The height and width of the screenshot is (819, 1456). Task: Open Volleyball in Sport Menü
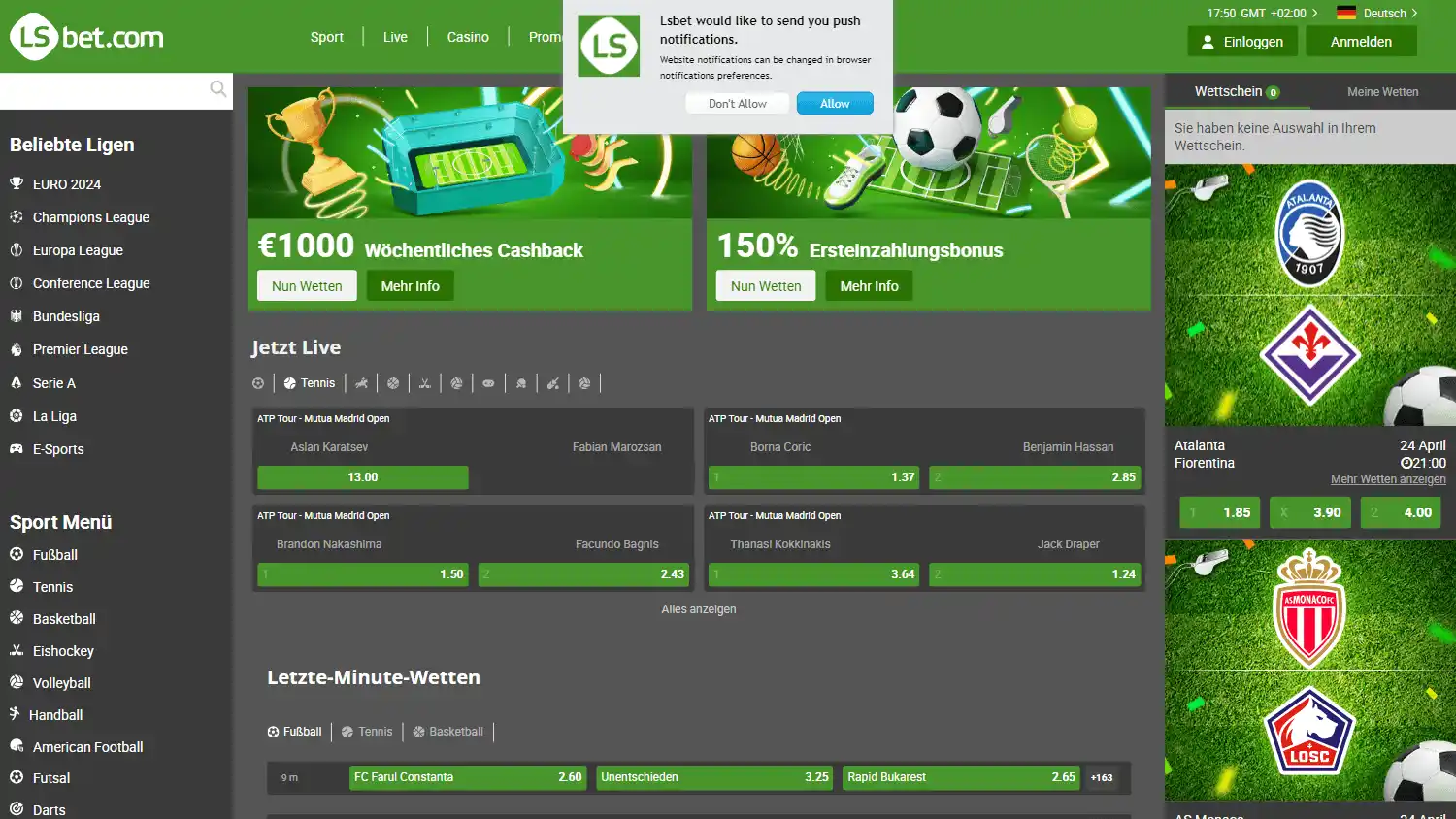[x=62, y=683]
